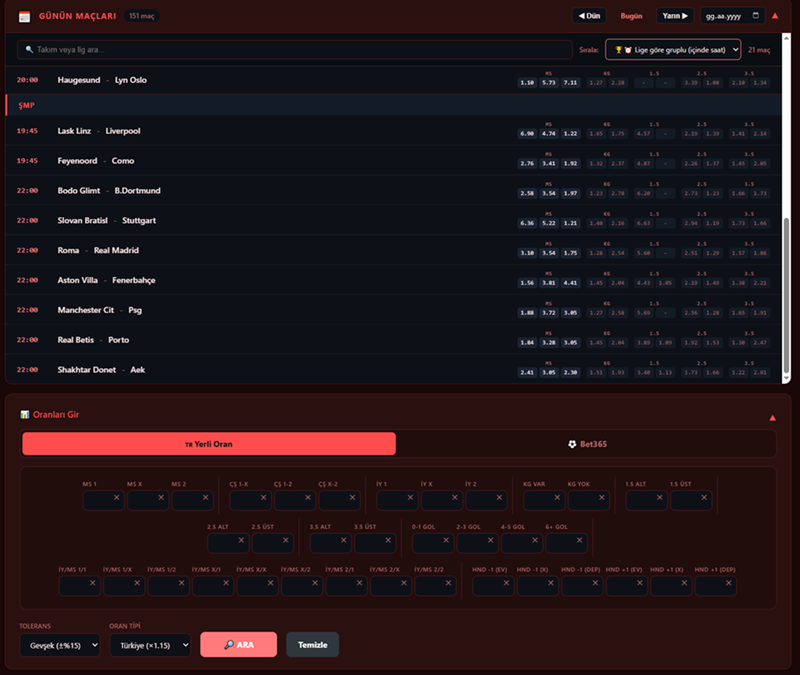Screen dimensions: 800x675
Task: Click the match list vertical scrollbar
Action: pos(786,296)
